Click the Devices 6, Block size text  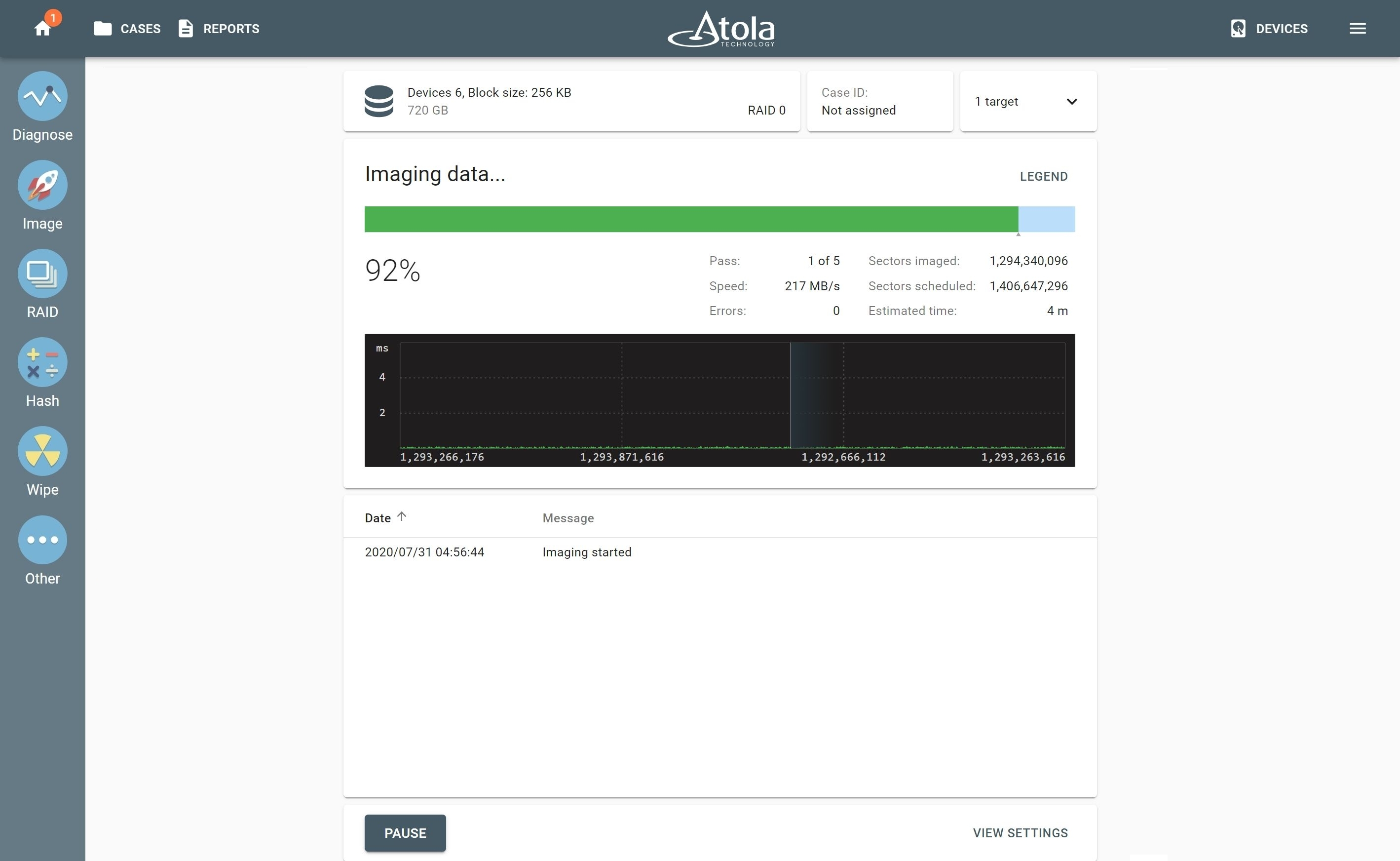click(x=489, y=92)
